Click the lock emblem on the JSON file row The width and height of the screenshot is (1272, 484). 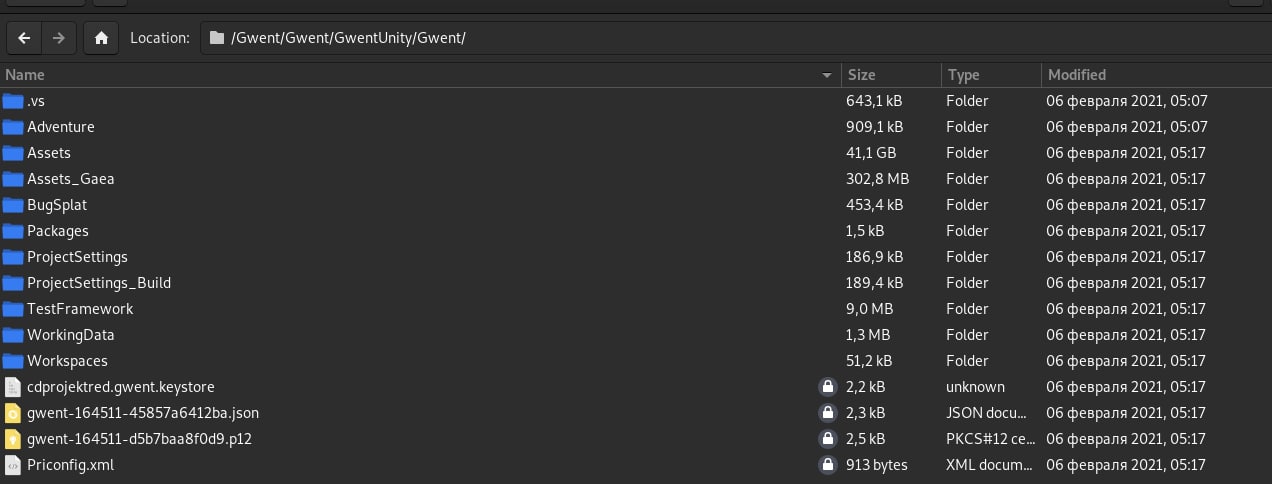tap(827, 413)
